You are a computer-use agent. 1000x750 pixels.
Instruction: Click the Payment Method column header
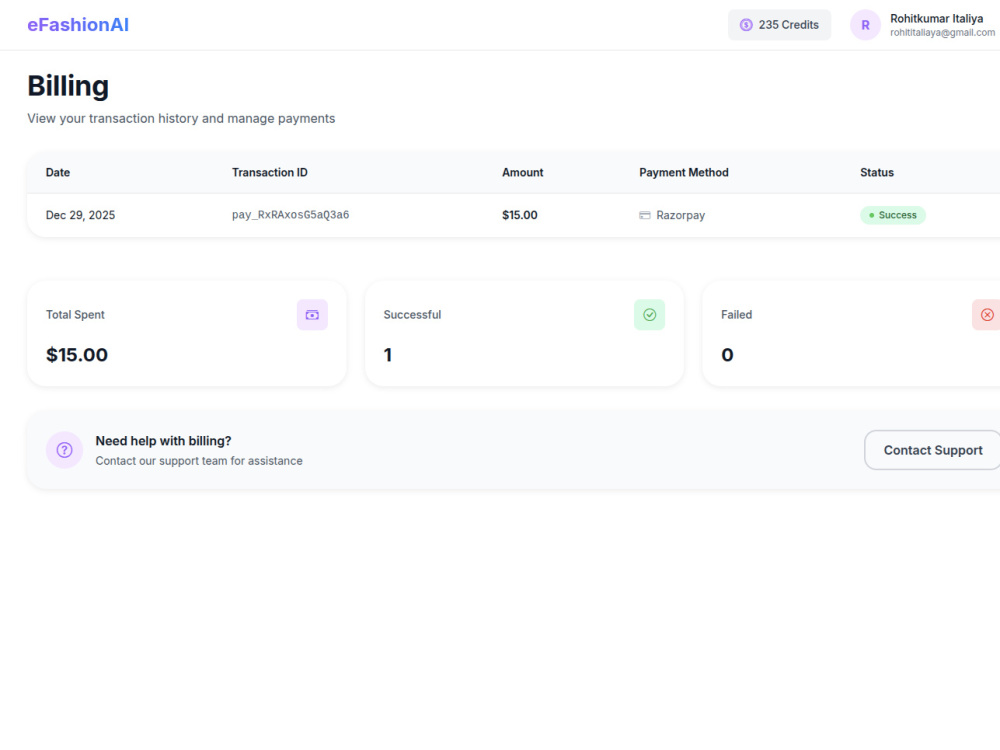[x=684, y=172]
